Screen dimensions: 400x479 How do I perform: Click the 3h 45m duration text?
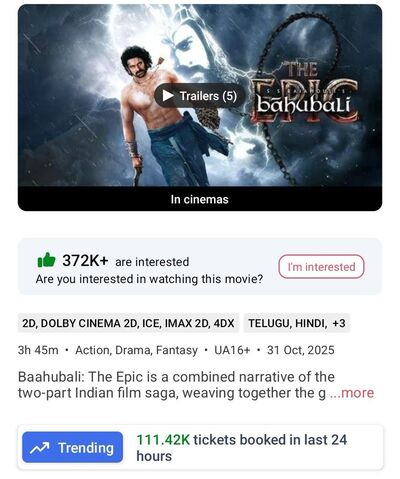[38, 350]
